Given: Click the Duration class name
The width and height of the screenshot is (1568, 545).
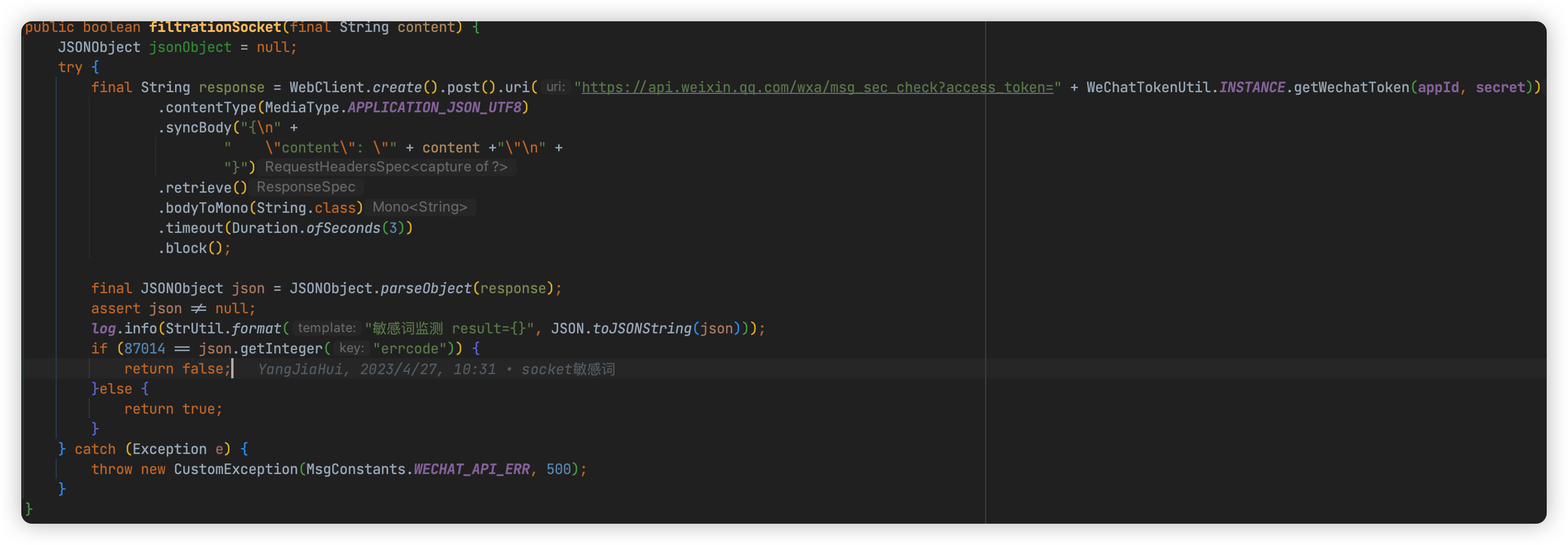Looking at the screenshot, I should (264, 228).
